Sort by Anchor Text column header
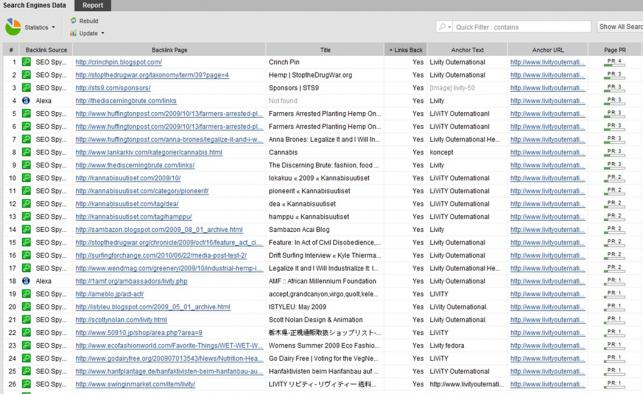 coord(467,50)
